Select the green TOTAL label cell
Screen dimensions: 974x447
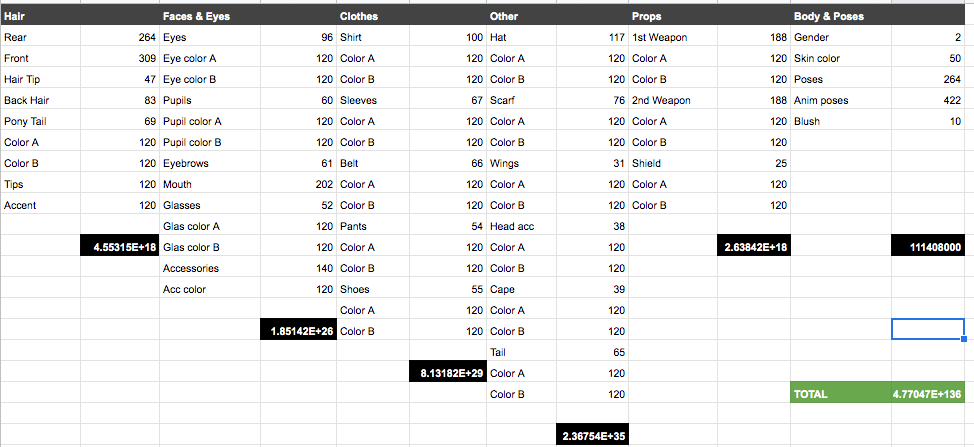(838, 394)
